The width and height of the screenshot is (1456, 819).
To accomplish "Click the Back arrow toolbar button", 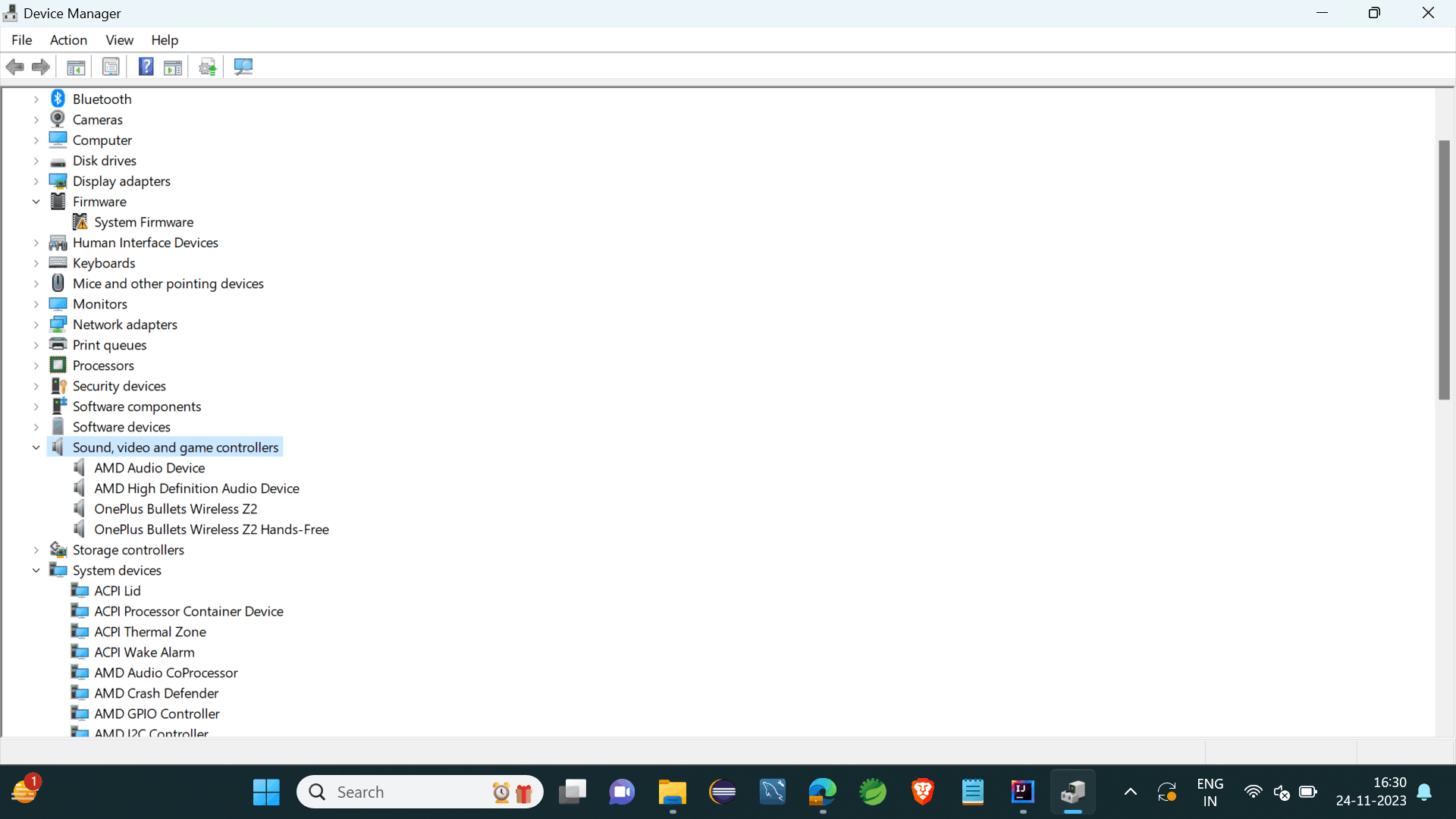I will point(14,67).
